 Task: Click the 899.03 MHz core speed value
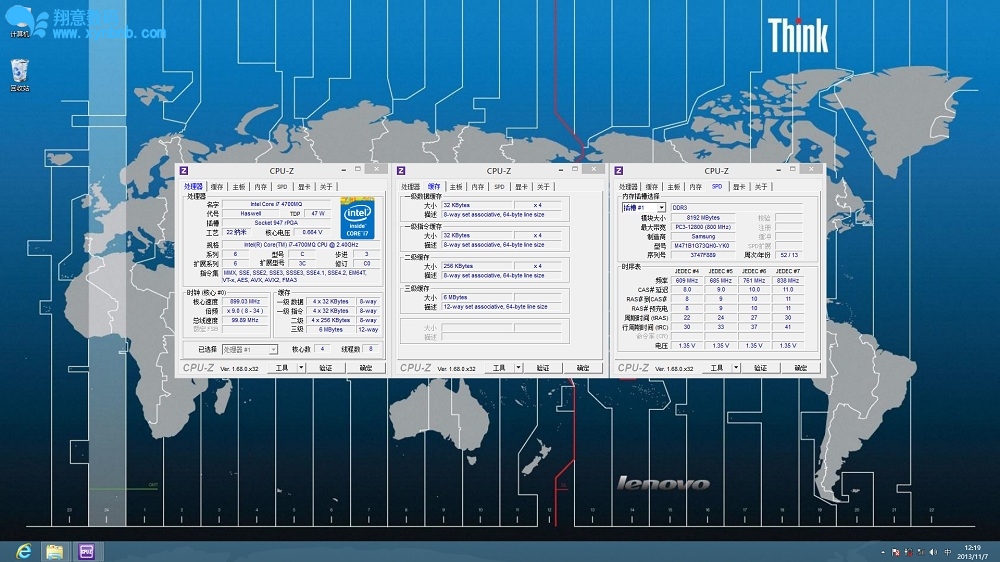[245, 302]
